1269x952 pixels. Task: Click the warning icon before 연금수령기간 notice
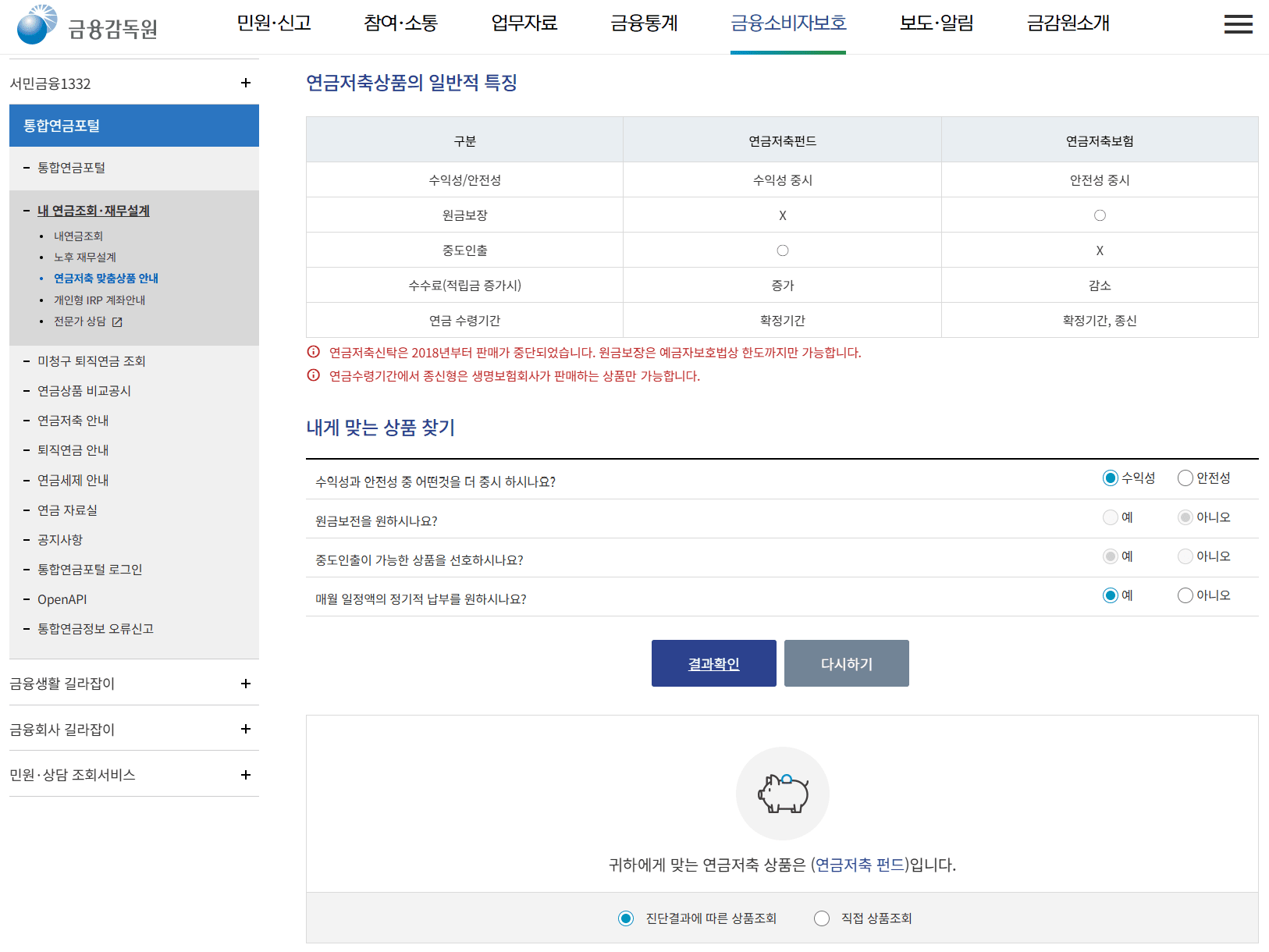(314, 375)
